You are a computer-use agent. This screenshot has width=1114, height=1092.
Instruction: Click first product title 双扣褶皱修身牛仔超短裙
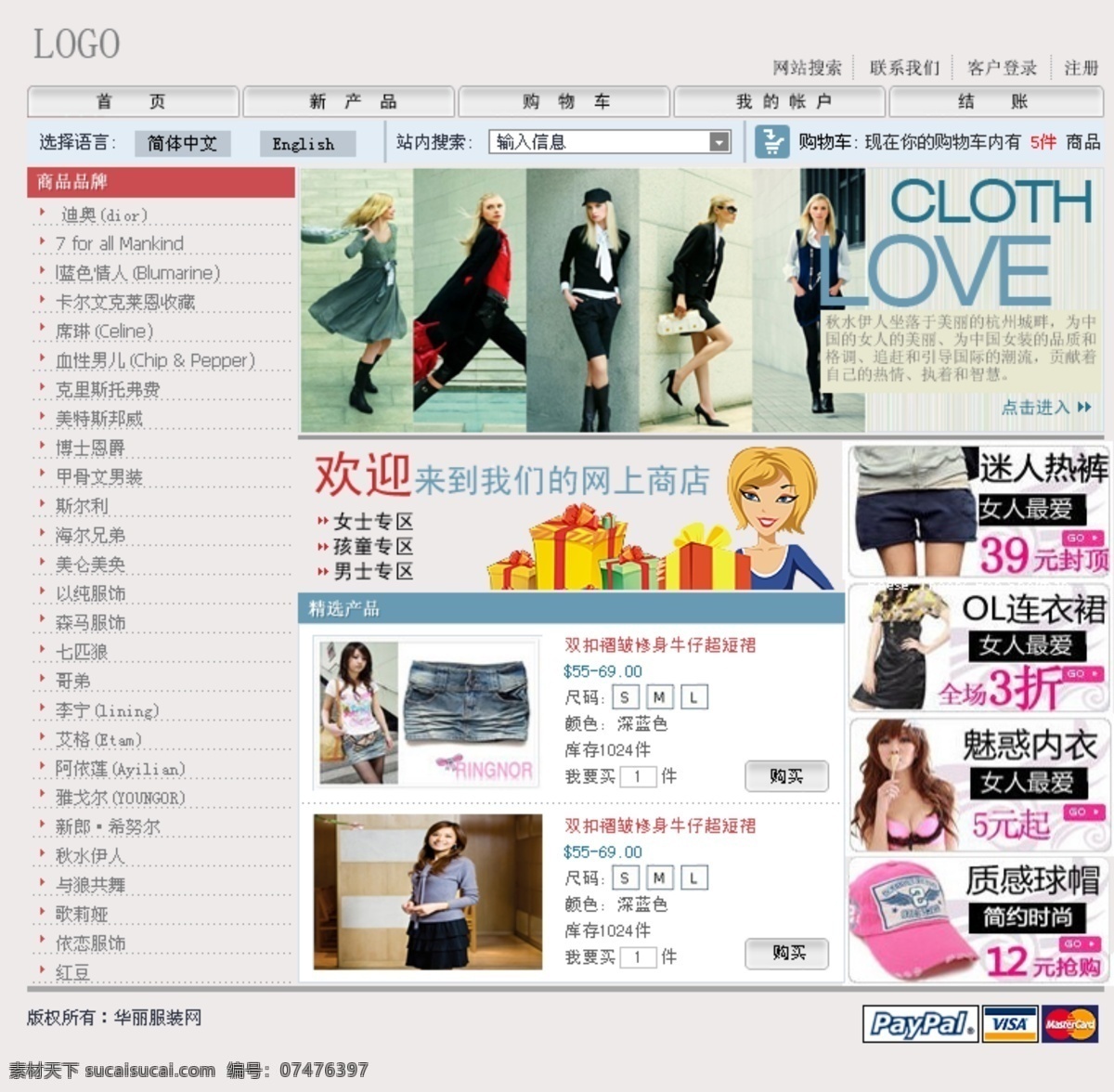coord(660,644)
